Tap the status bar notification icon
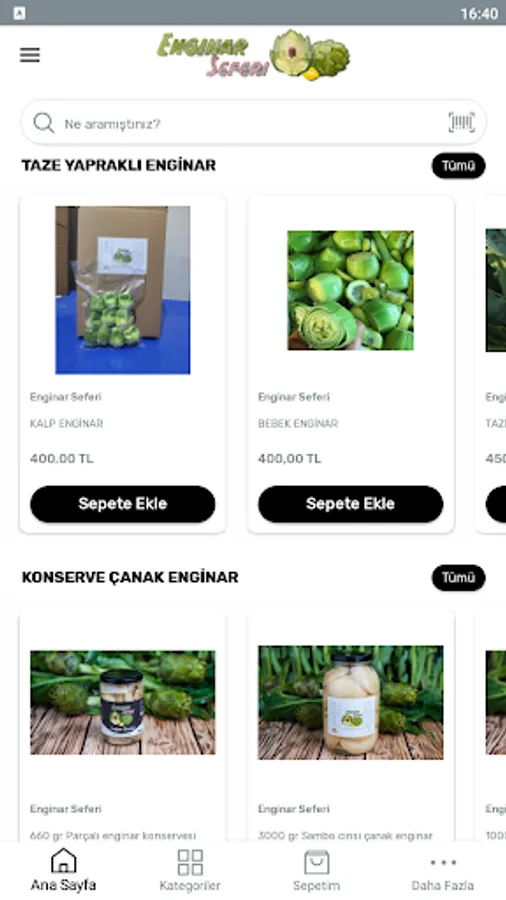This screenshot has height=900, width=506. click(19, 13)
